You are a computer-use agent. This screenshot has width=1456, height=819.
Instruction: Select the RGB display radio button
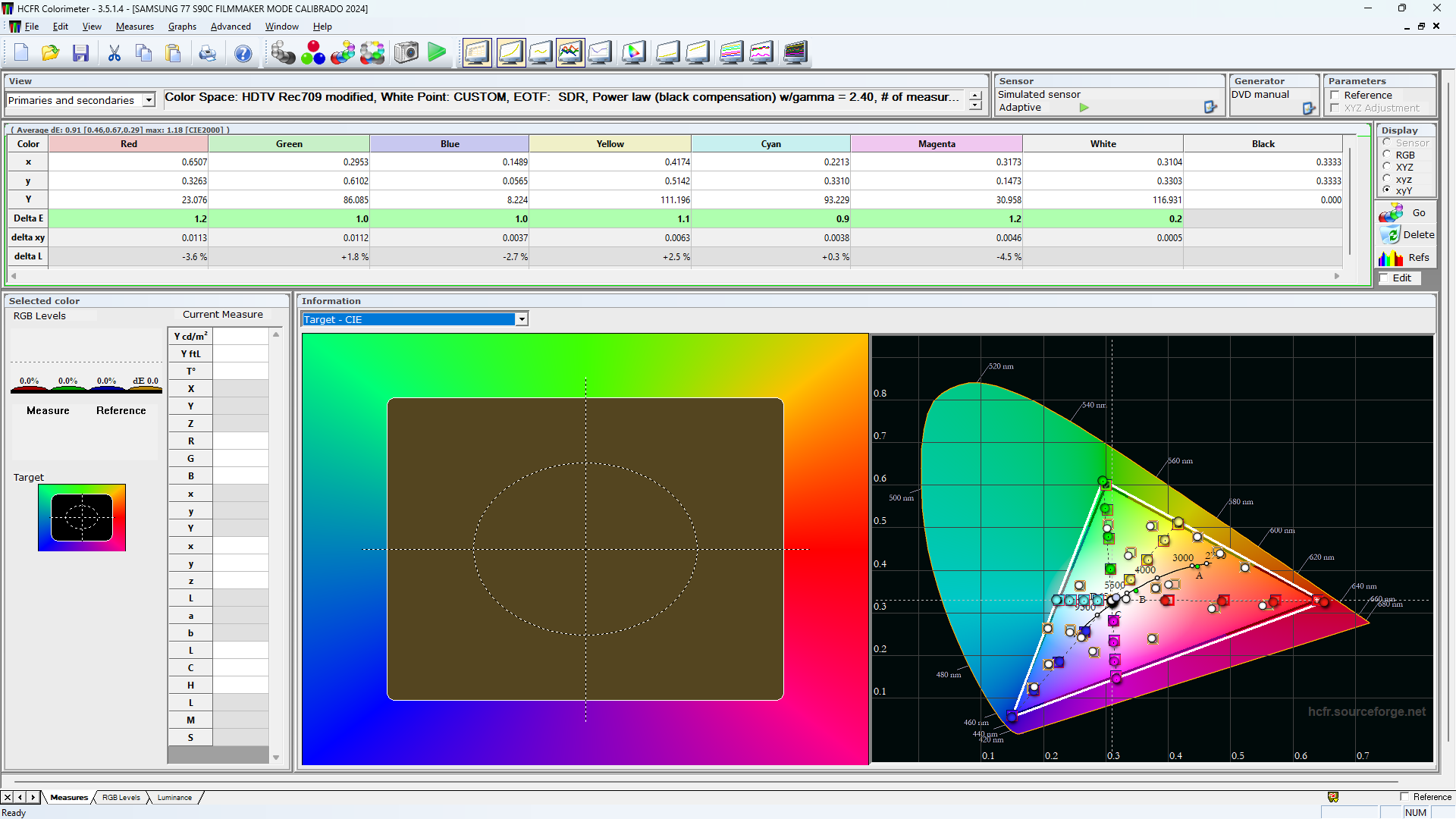[1387, 155]
